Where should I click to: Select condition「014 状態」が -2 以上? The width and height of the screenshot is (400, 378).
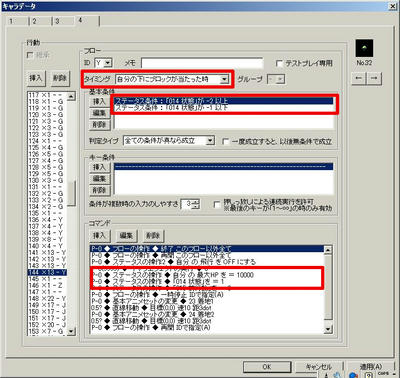(224, 101)
